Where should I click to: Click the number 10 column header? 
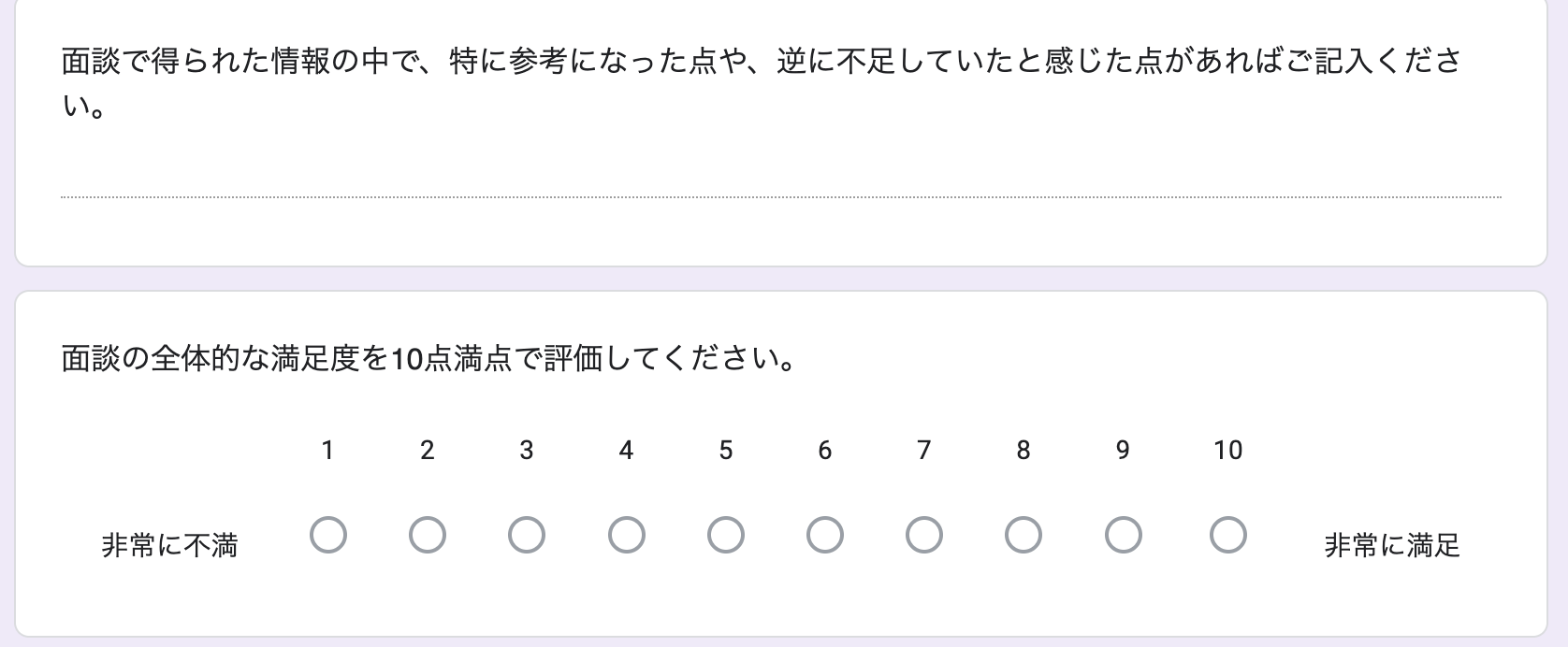1227,451
